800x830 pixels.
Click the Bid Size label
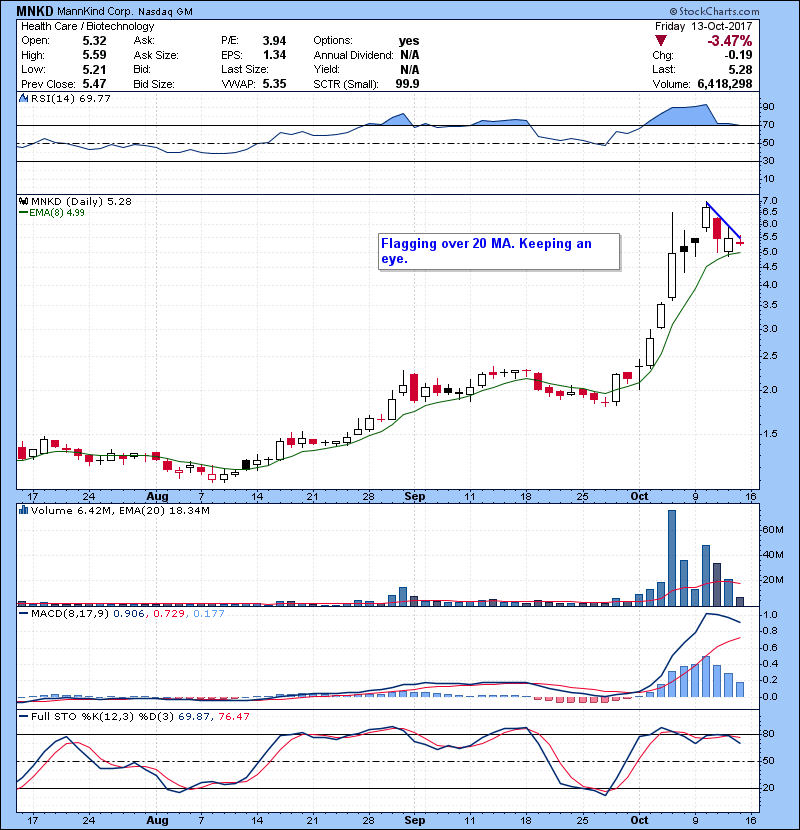(154, 84)
